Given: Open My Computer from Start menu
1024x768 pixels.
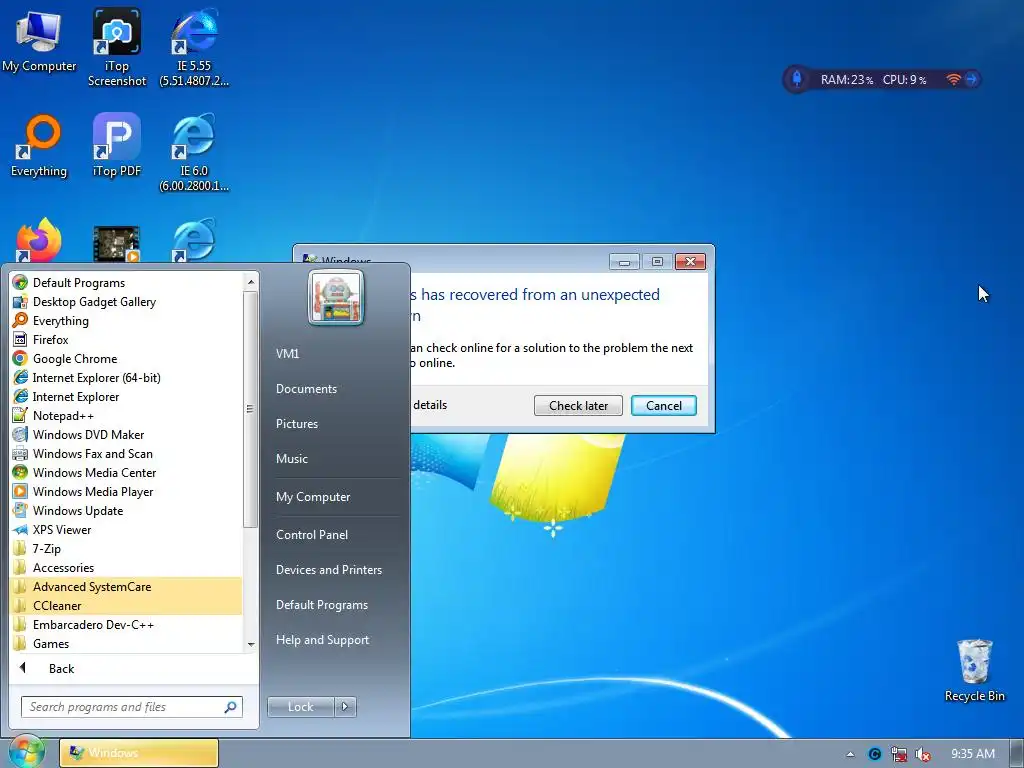Looking at the screenshot, I should coord(313,496).
